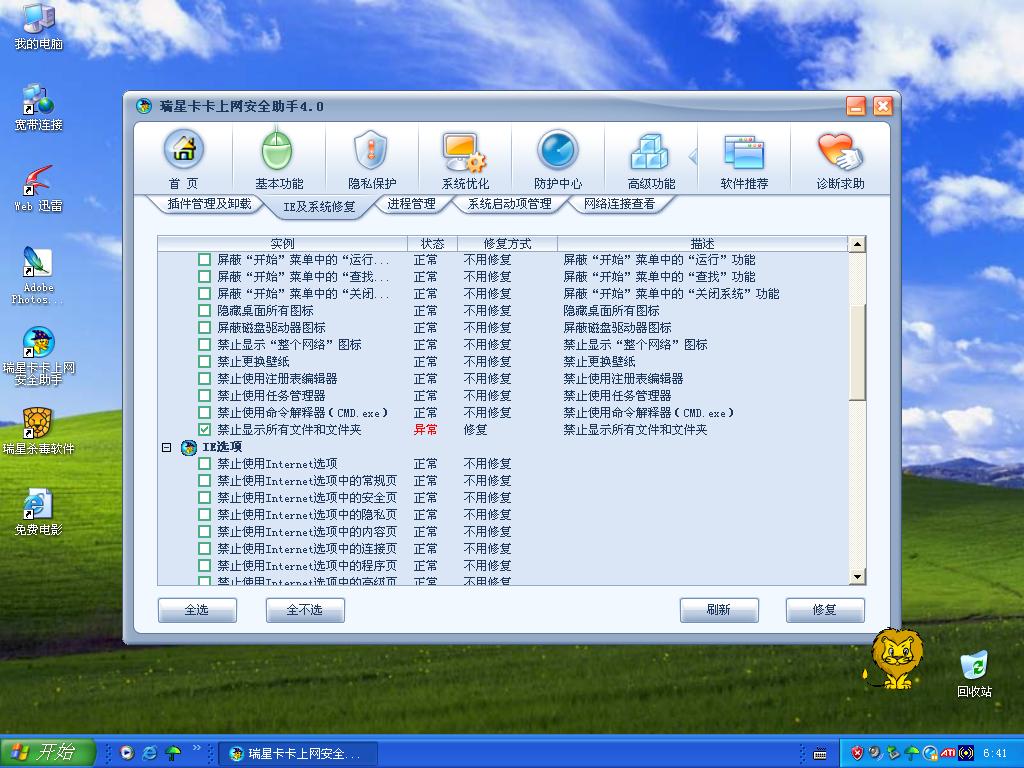
Task: Open the 软件推荐 windows icon
Action: click(x=744, y=152)
